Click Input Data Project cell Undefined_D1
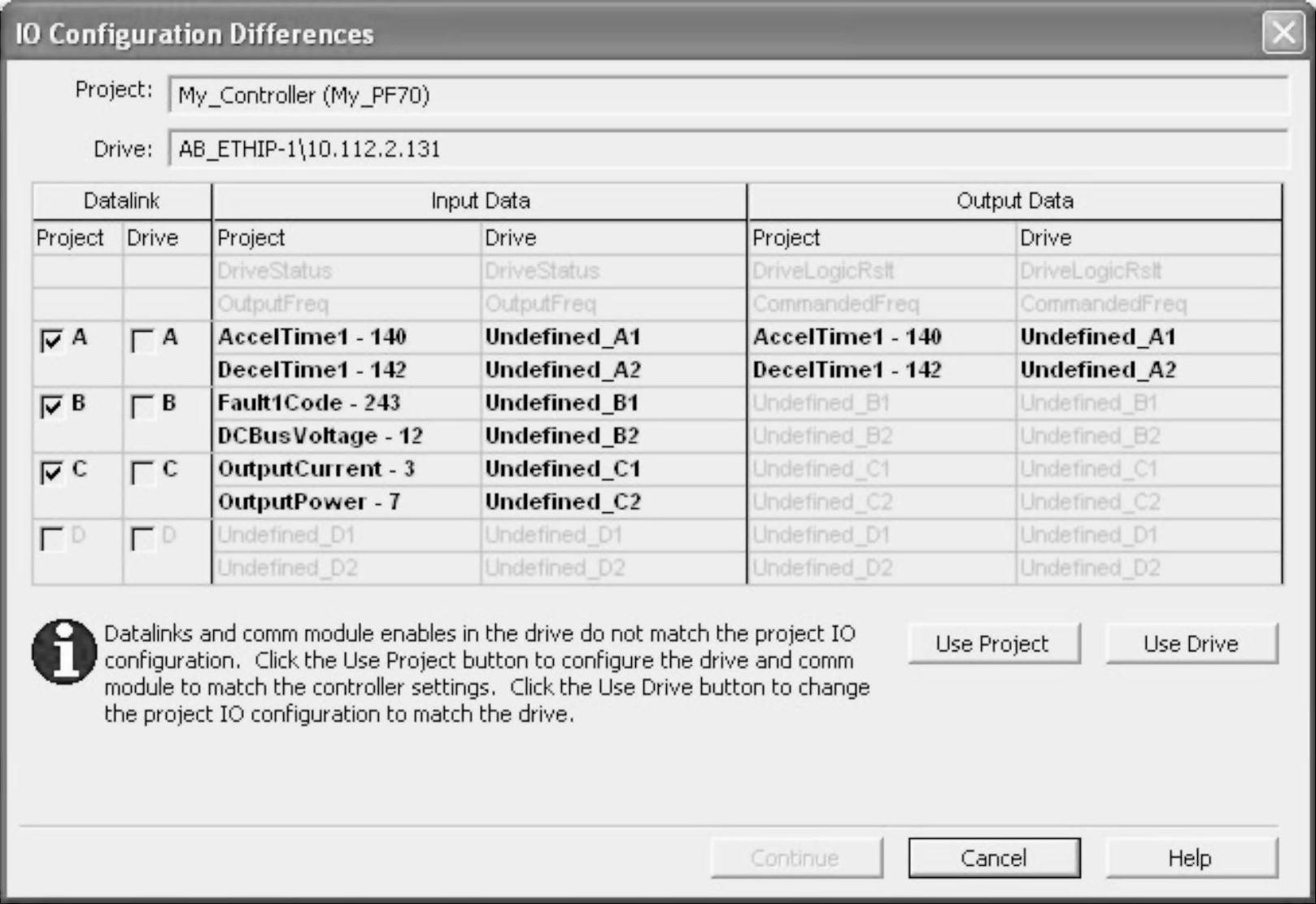The width and height of the screenshot is (1316, 904). [346, 535]
